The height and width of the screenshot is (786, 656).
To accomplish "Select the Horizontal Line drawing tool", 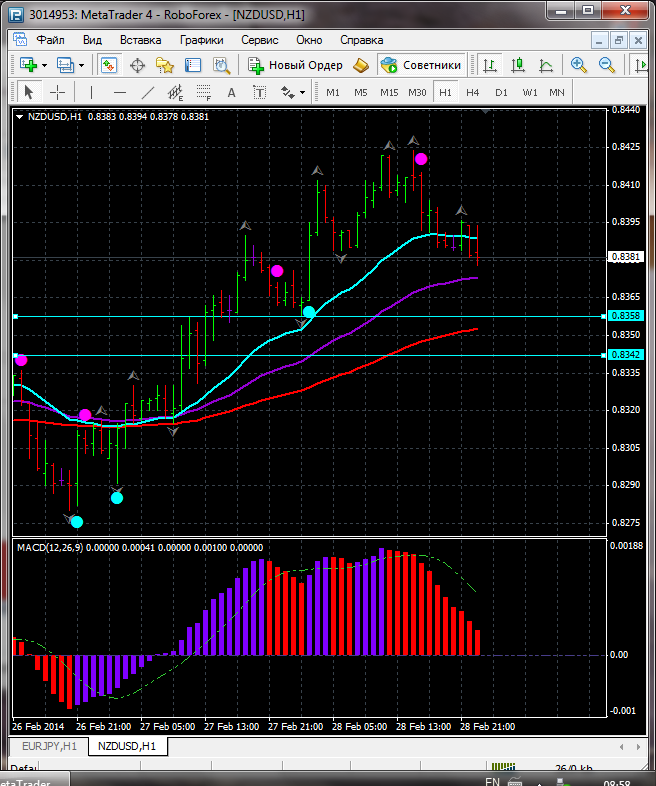I will [118, 92].
